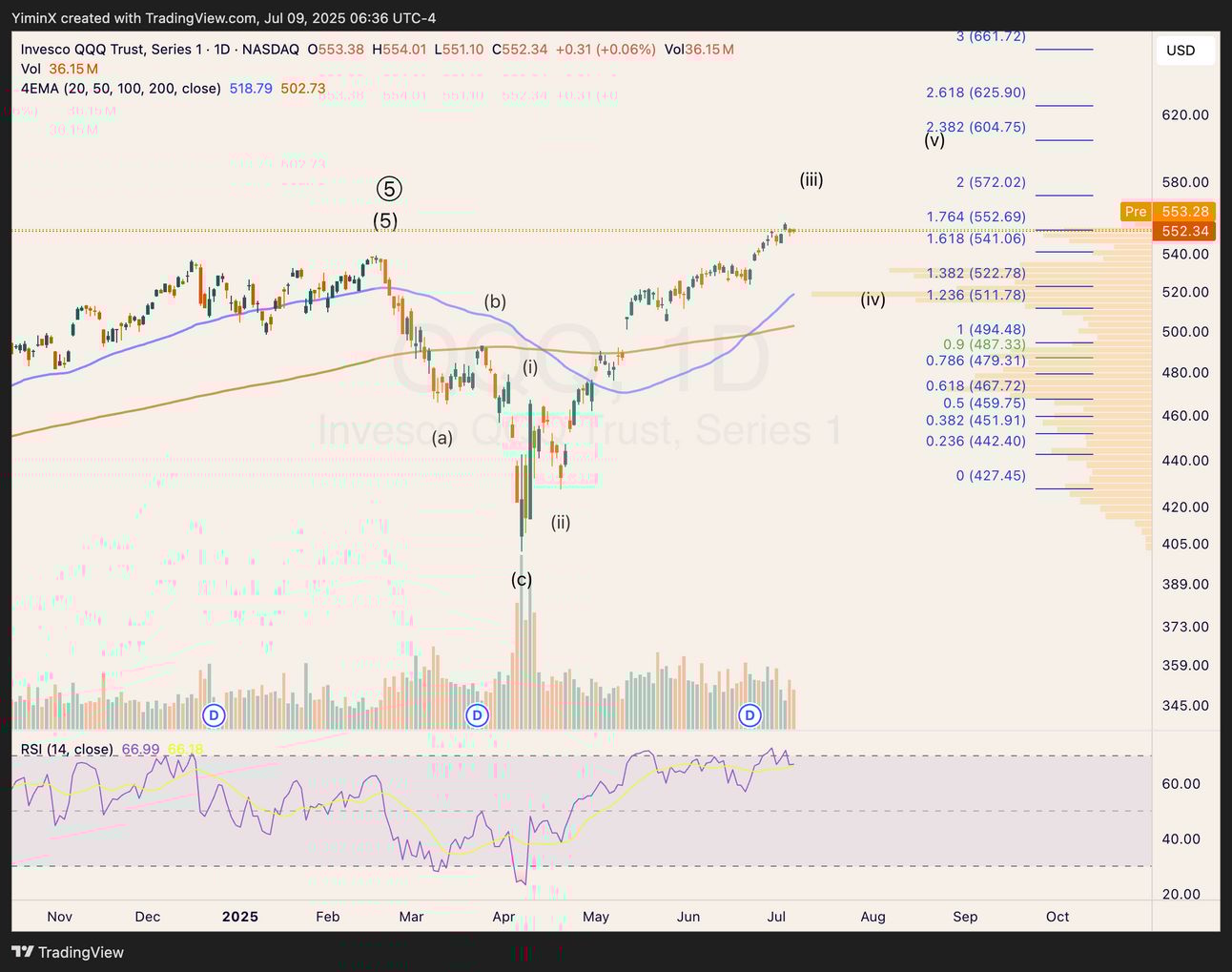Select the circled 5 wave label
Viewport: 1232px width, 972px height.
point(388,189)
